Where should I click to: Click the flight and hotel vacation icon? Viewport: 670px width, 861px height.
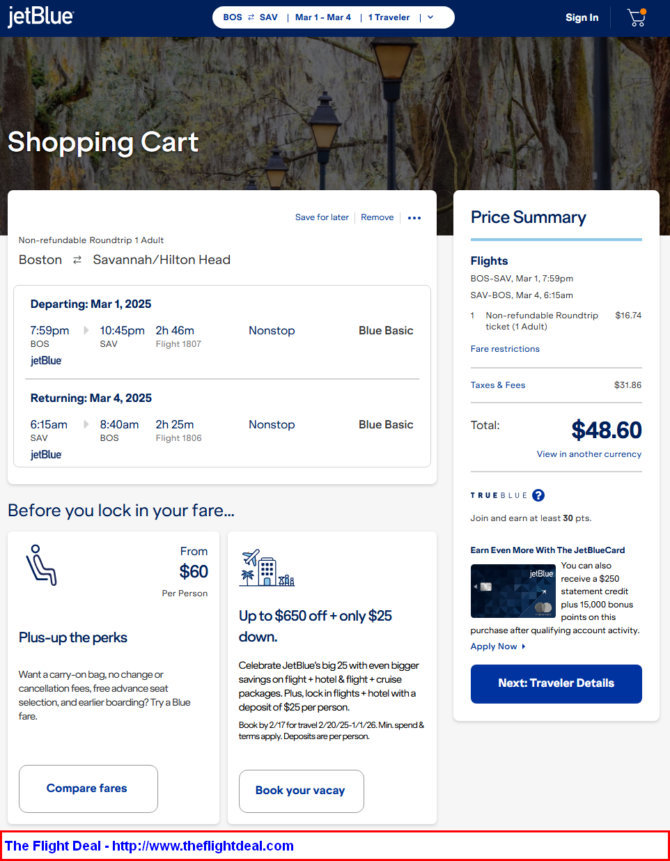click(267, 568)
